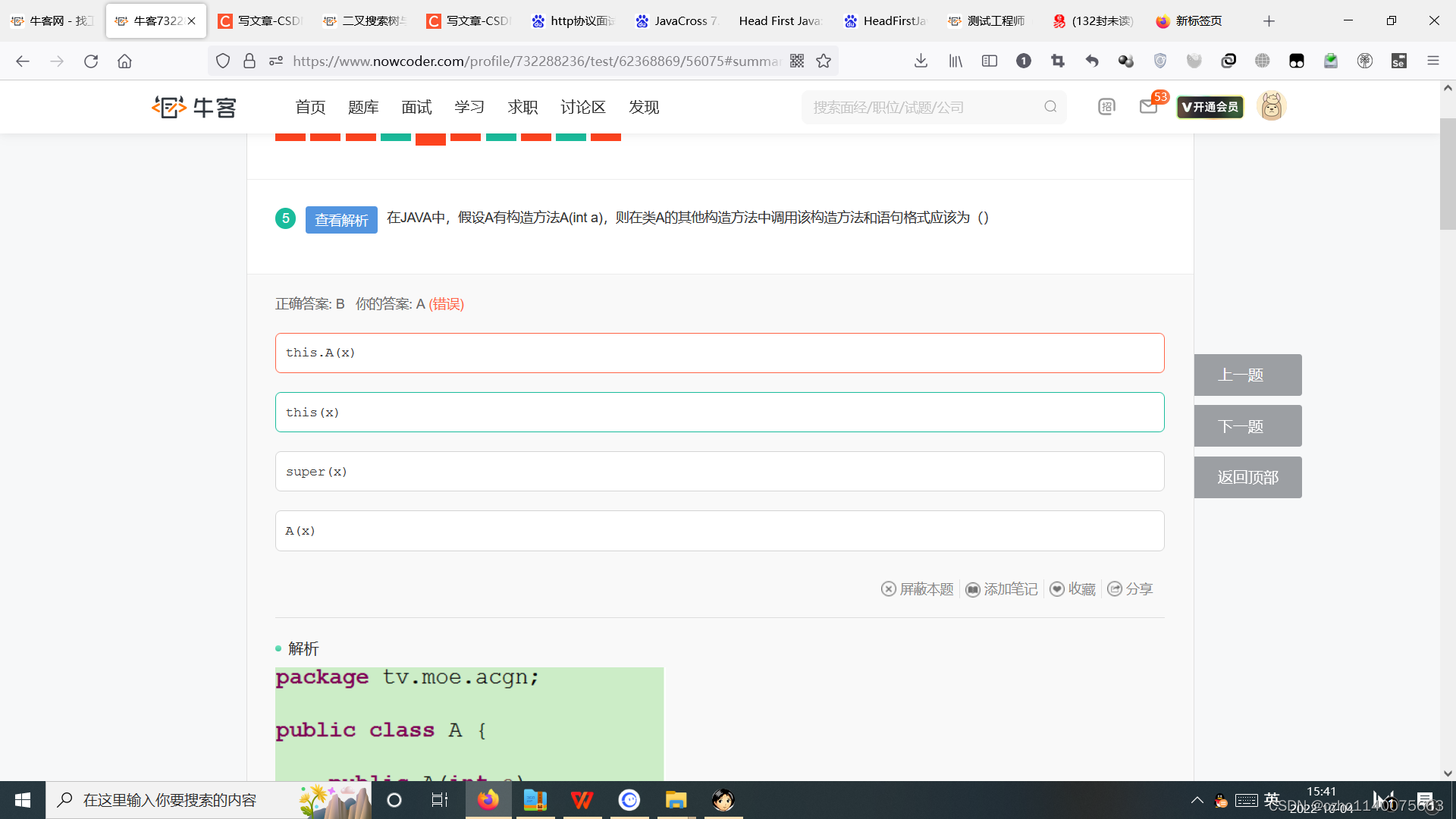The height and width of the screenshot is (819, 1456).
Task: Select answer option A(x)
Action: (x=720, y=531)
